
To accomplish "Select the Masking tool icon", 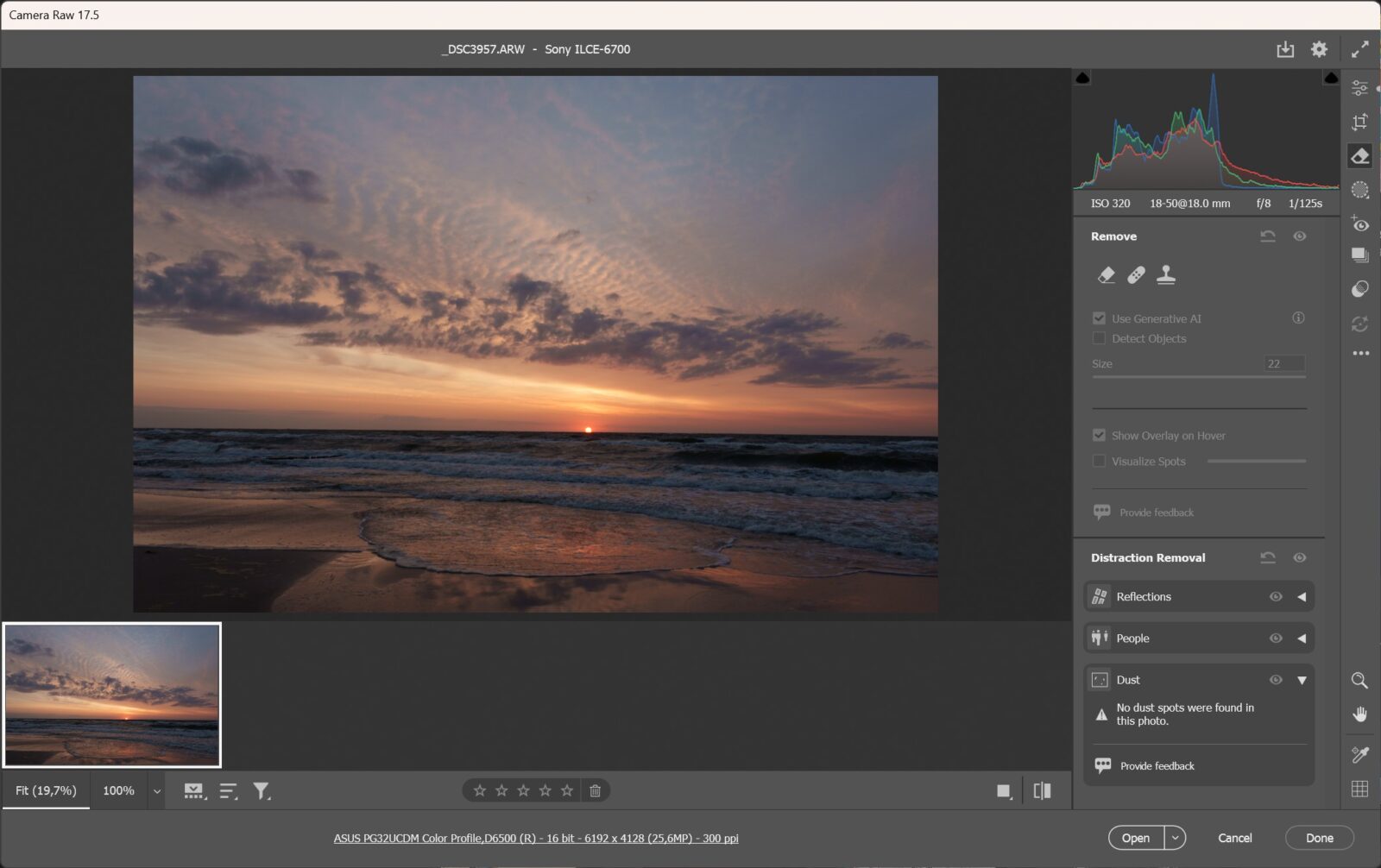I will click(1359, 190).
